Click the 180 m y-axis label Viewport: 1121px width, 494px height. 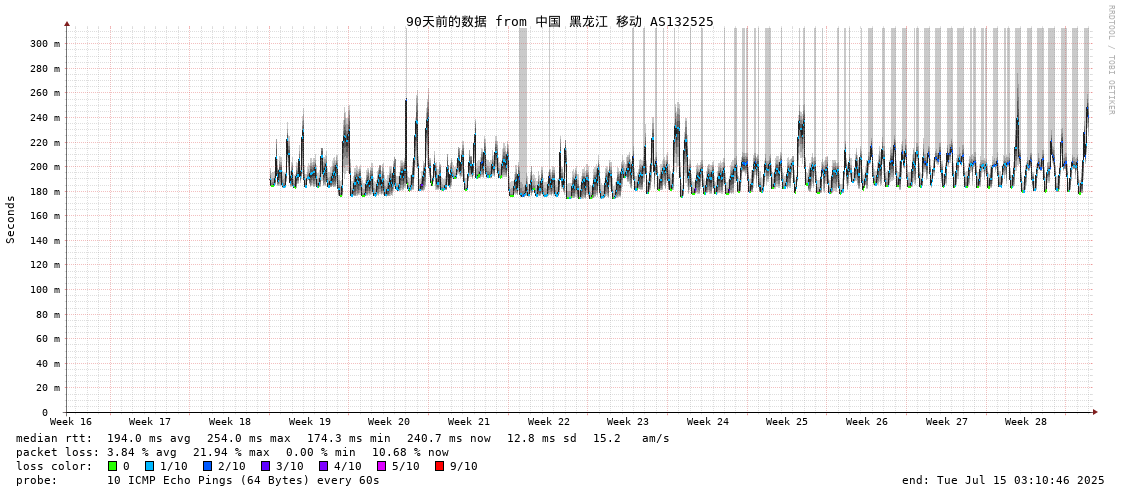pos(45,192)
